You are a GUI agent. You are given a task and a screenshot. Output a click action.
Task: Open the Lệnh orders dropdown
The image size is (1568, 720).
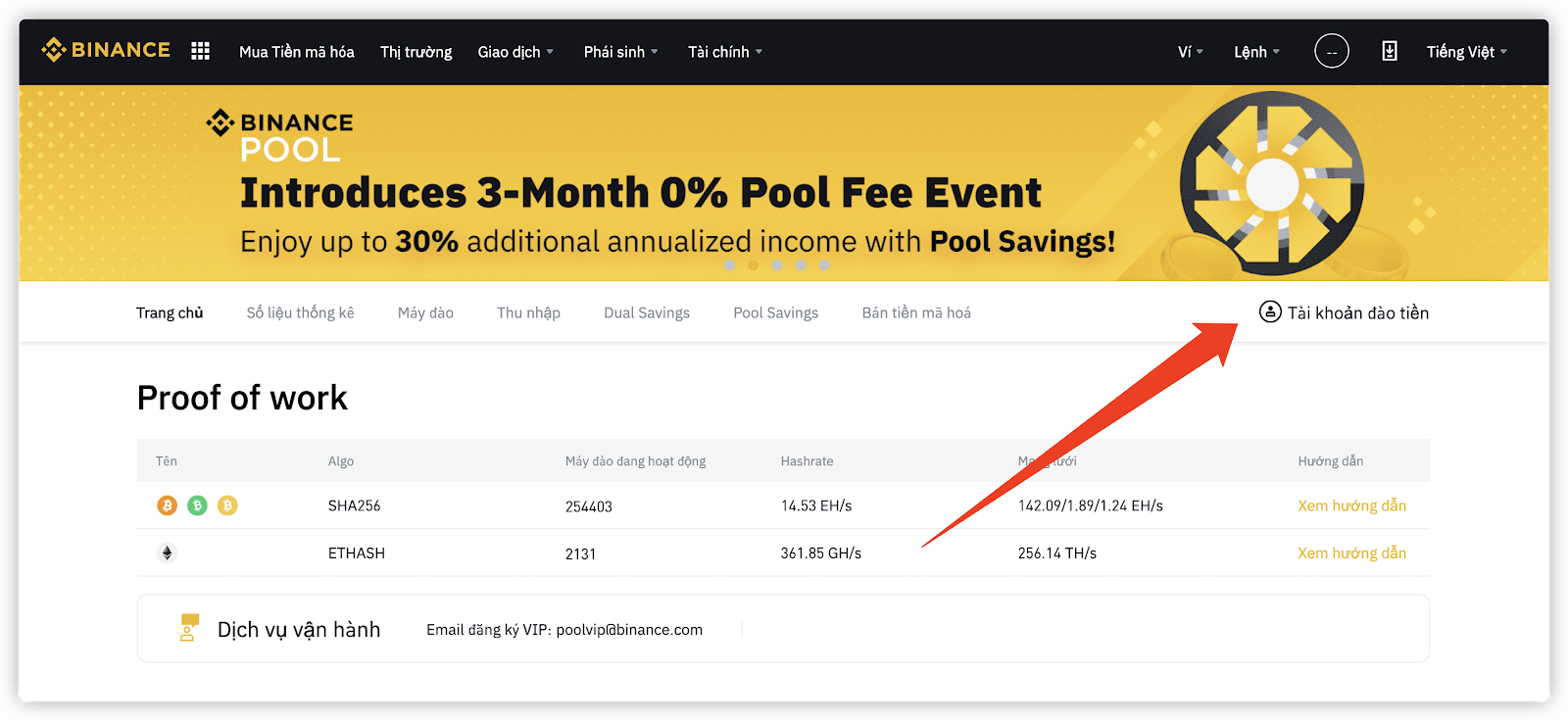click(1257, 52)
